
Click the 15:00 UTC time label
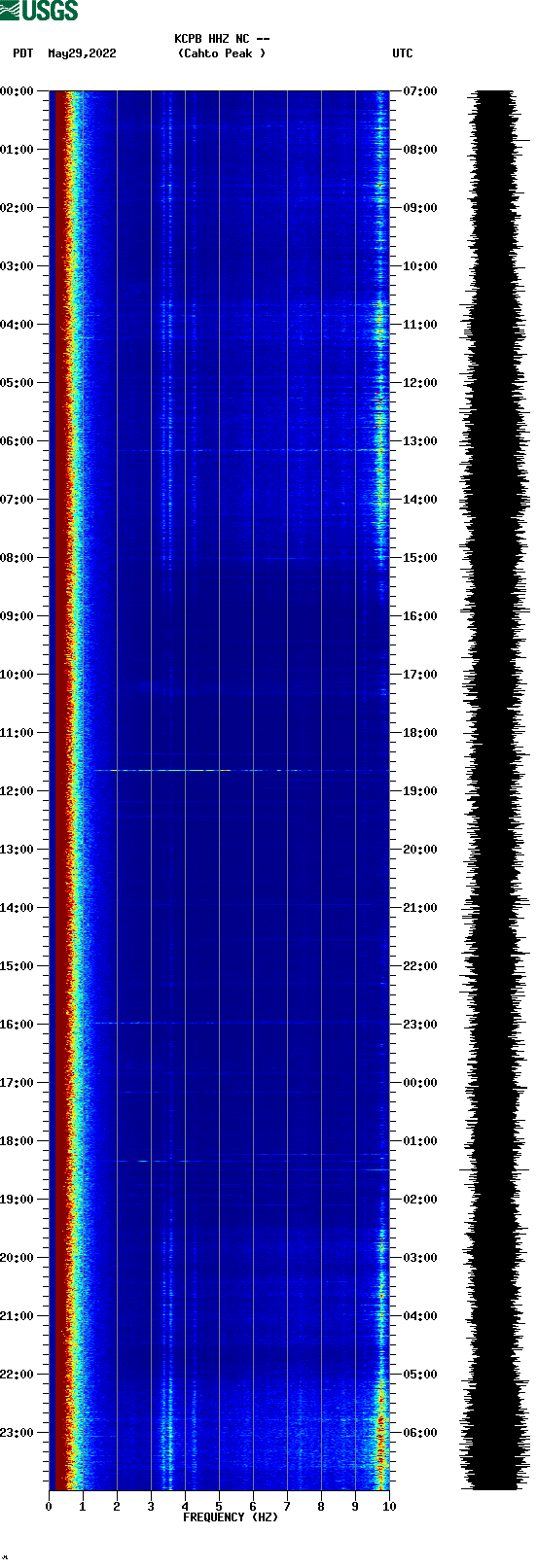pos(420,558)
